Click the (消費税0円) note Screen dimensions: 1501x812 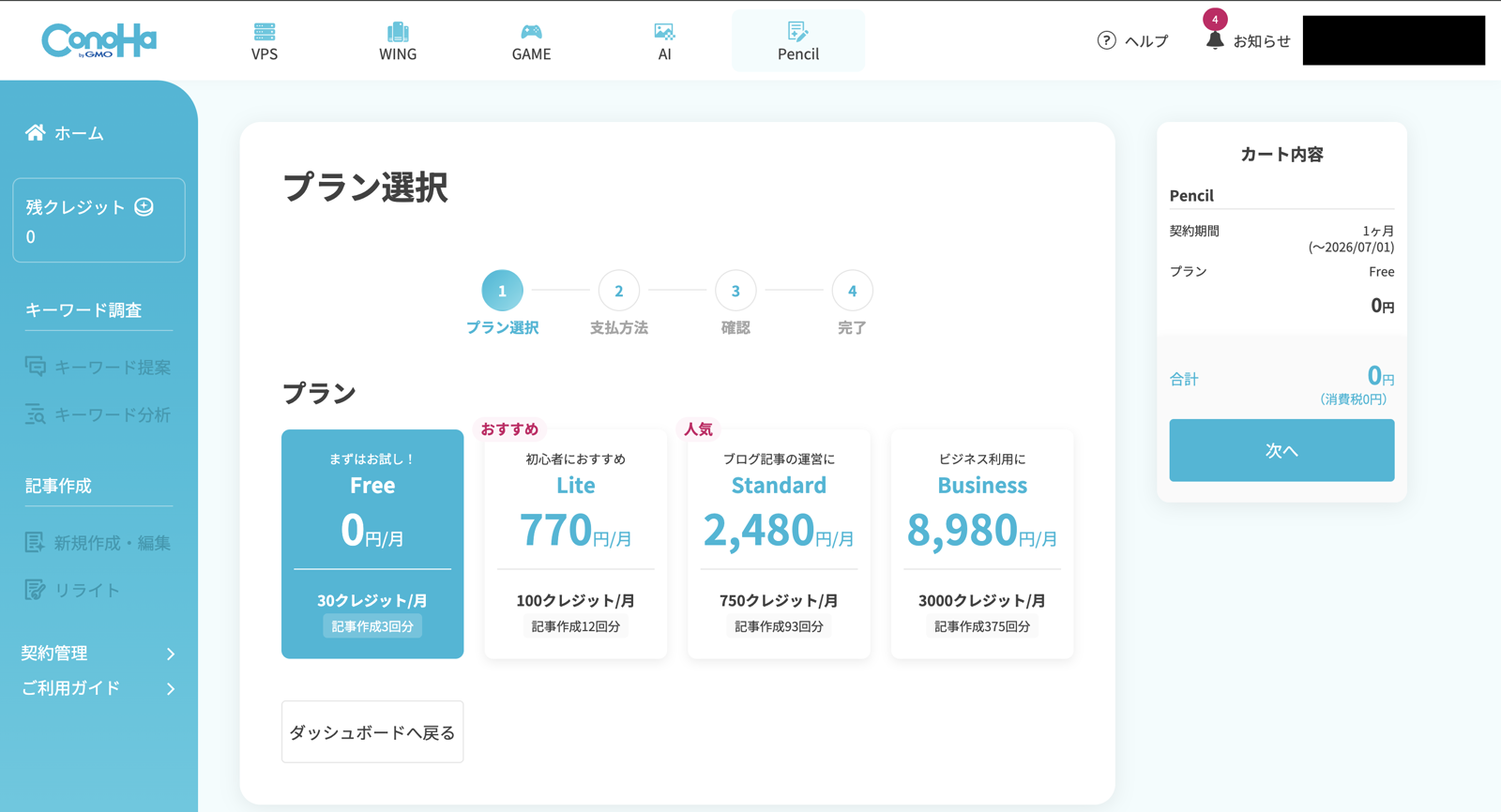(1354, 399)
